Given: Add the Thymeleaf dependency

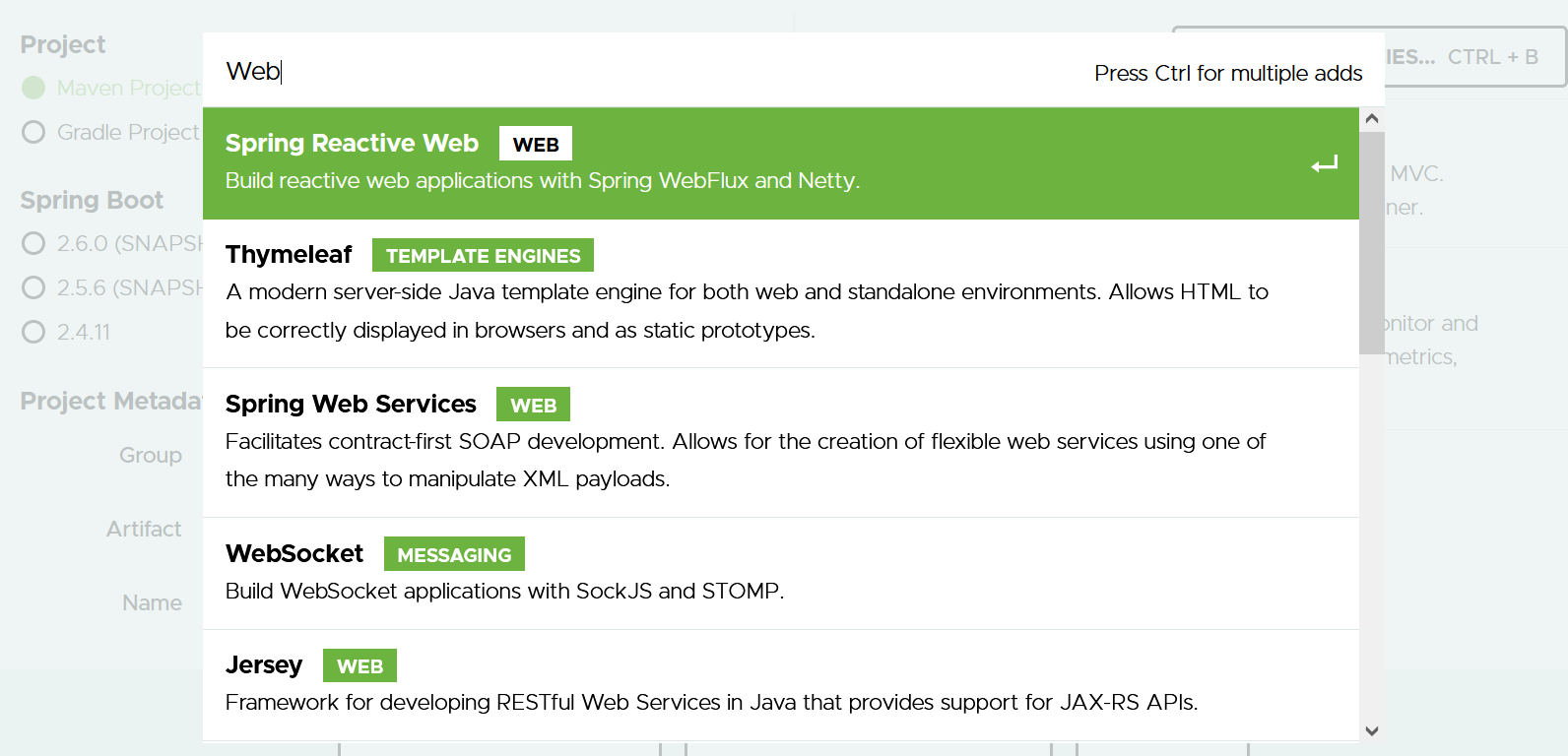Looking at the screenshot, I should click(x=780, y=293).
